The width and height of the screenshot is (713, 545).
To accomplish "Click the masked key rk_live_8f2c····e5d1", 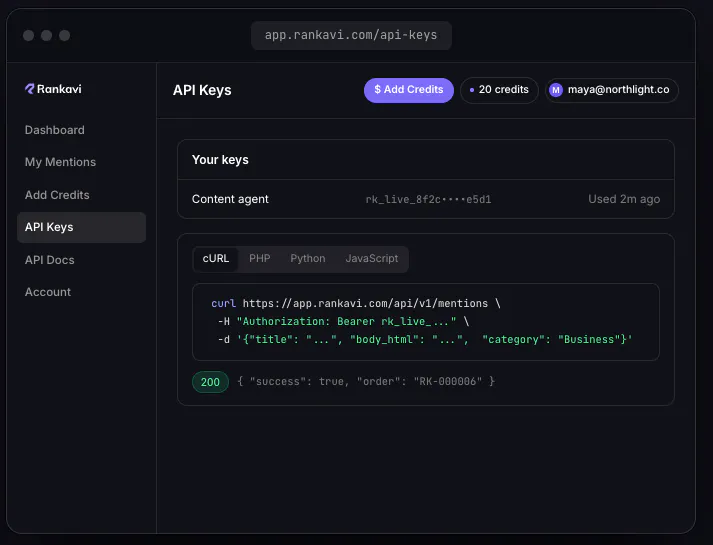I will click(x=428, y=200).
